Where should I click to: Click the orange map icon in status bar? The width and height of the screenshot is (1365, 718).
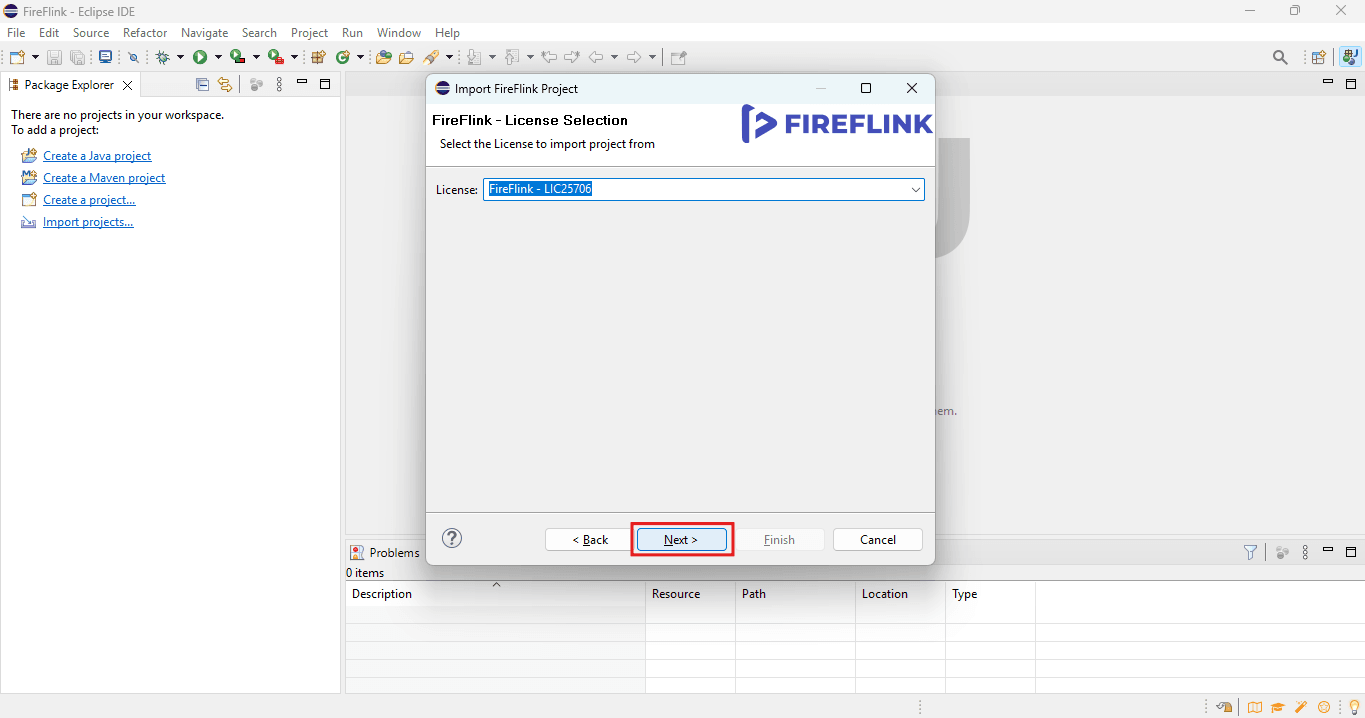[1254, 707]
